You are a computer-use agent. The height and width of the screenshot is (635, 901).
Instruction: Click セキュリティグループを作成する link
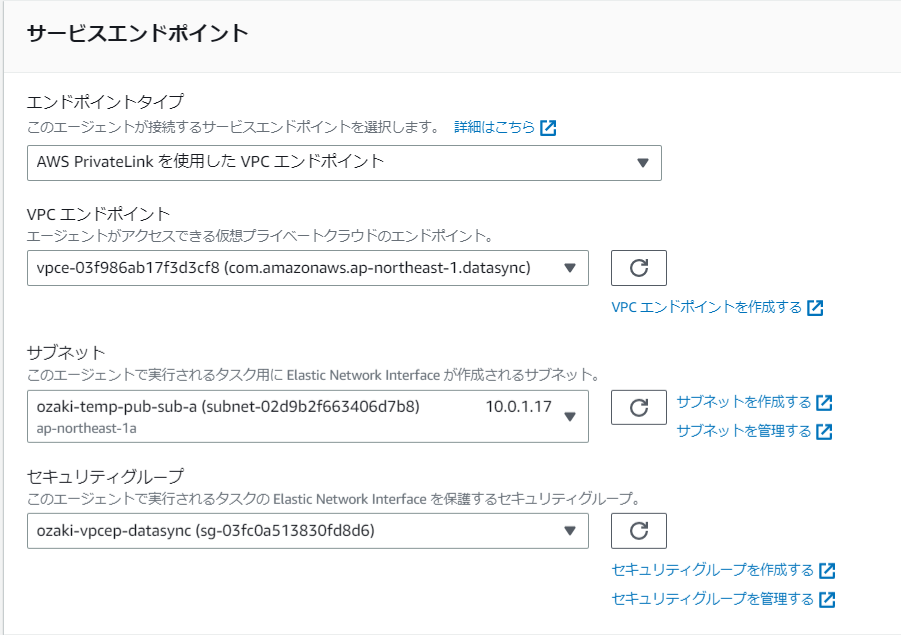click(x=713, y=570)
